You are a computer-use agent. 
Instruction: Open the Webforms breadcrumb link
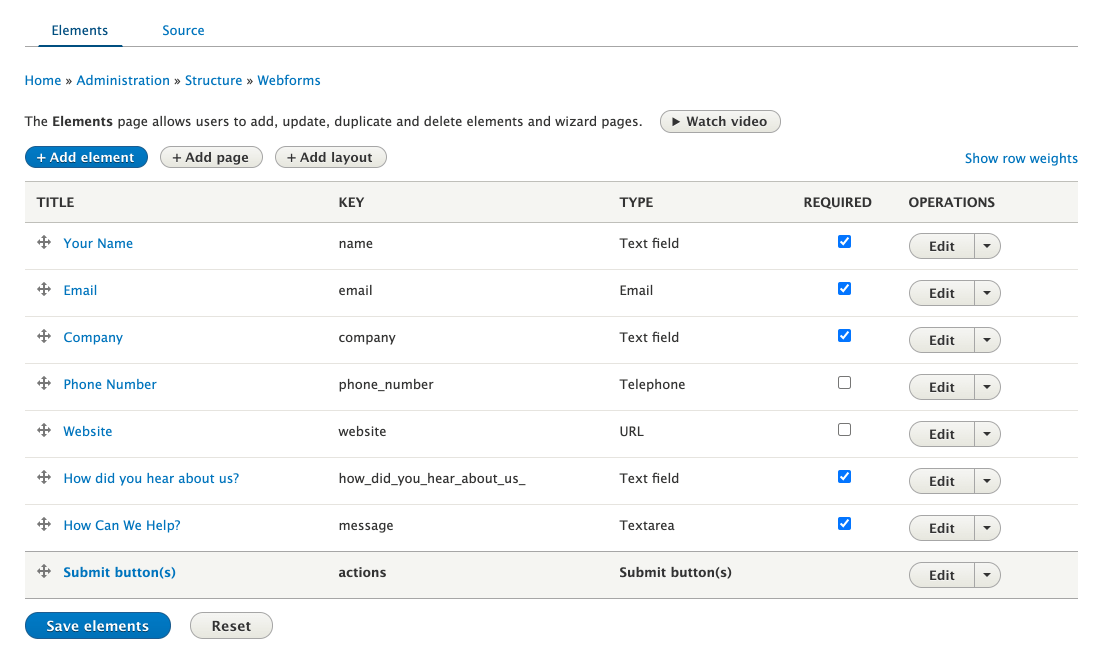click(x=289, y=80)
